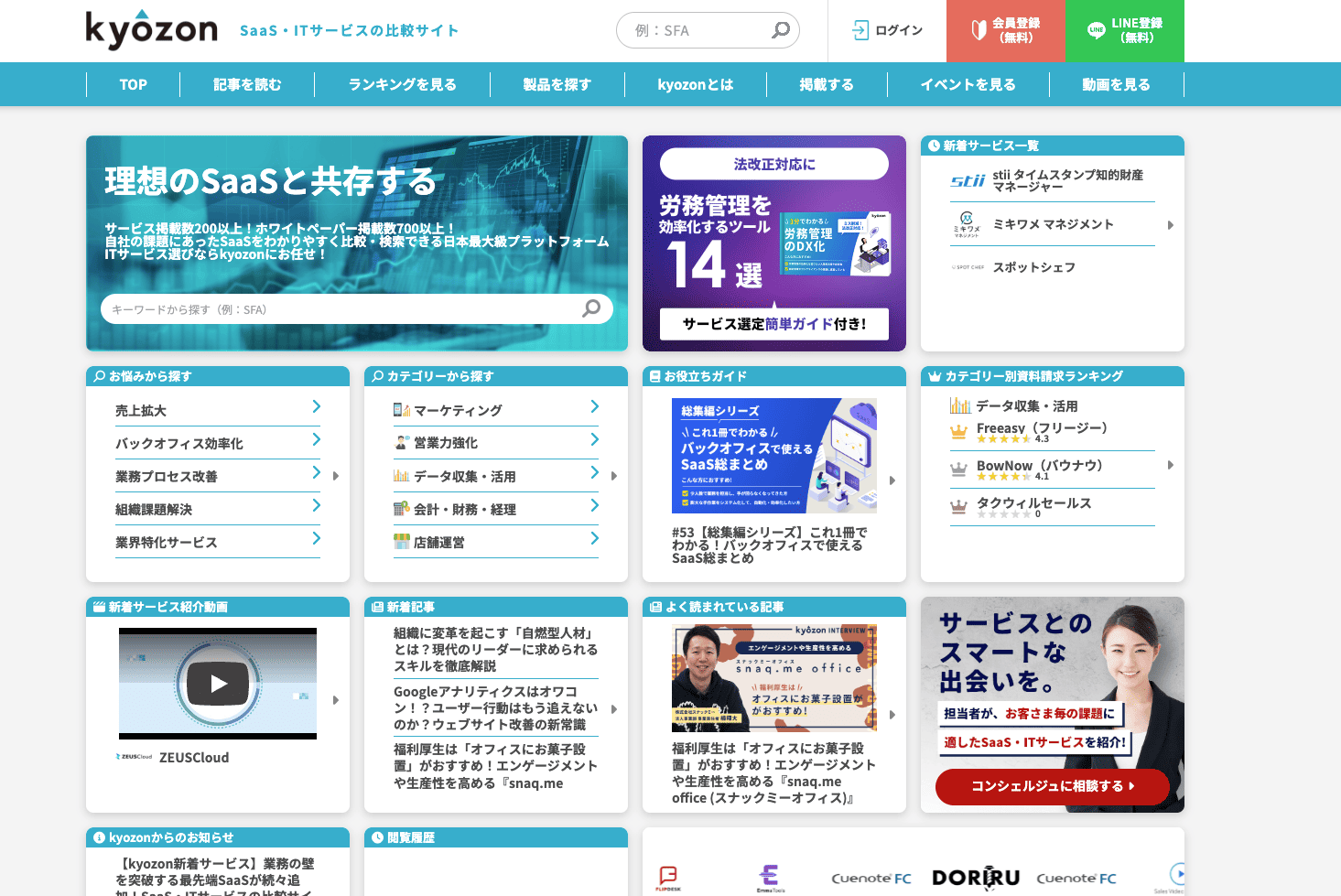Click the LINE登録(無料) button
Image resolution: width=1341 pixels, height=896 pixels.
1125,31
